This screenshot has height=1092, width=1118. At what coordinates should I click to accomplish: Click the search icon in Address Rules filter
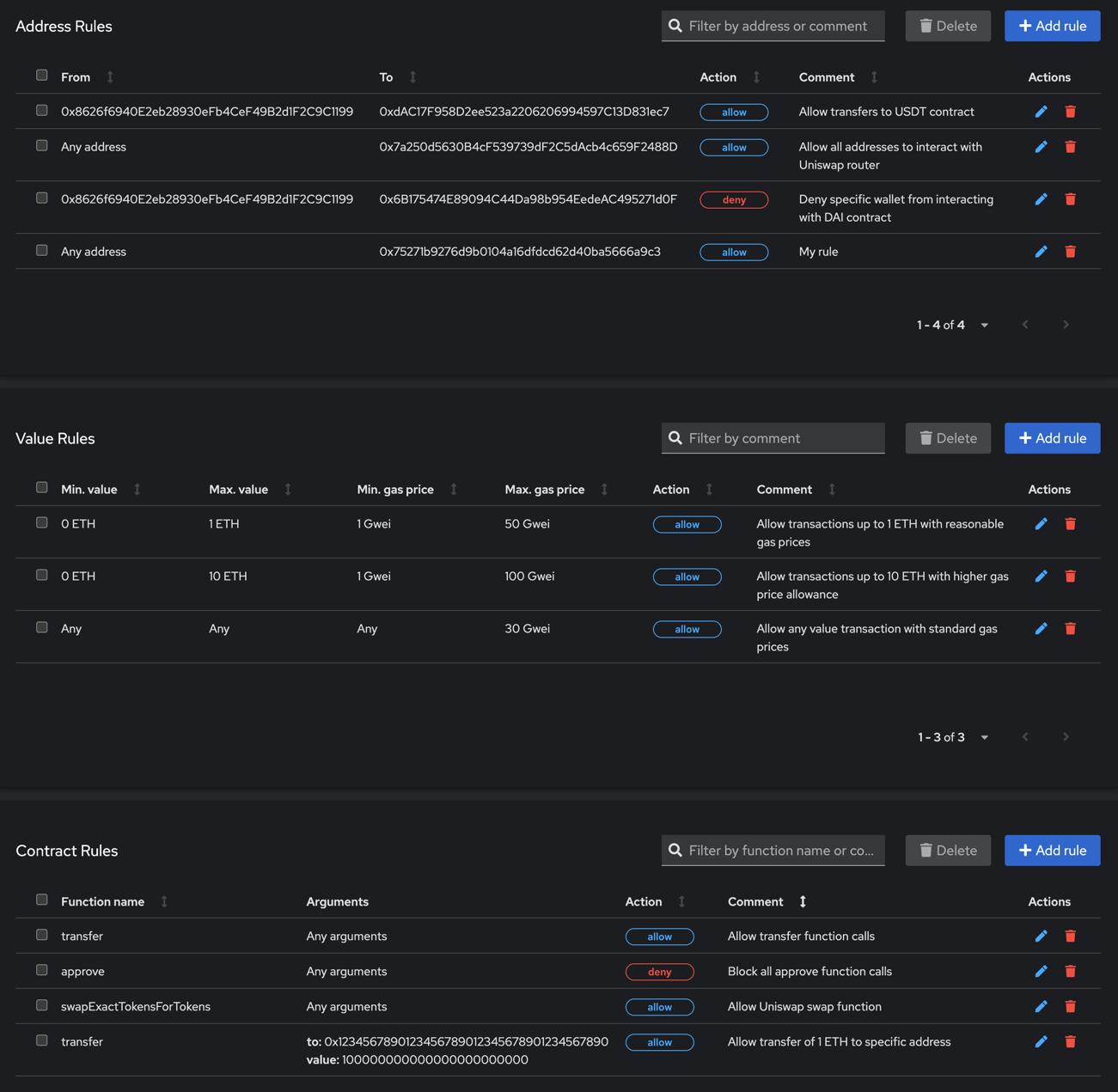pyautogui.click(x=675, y=26)
